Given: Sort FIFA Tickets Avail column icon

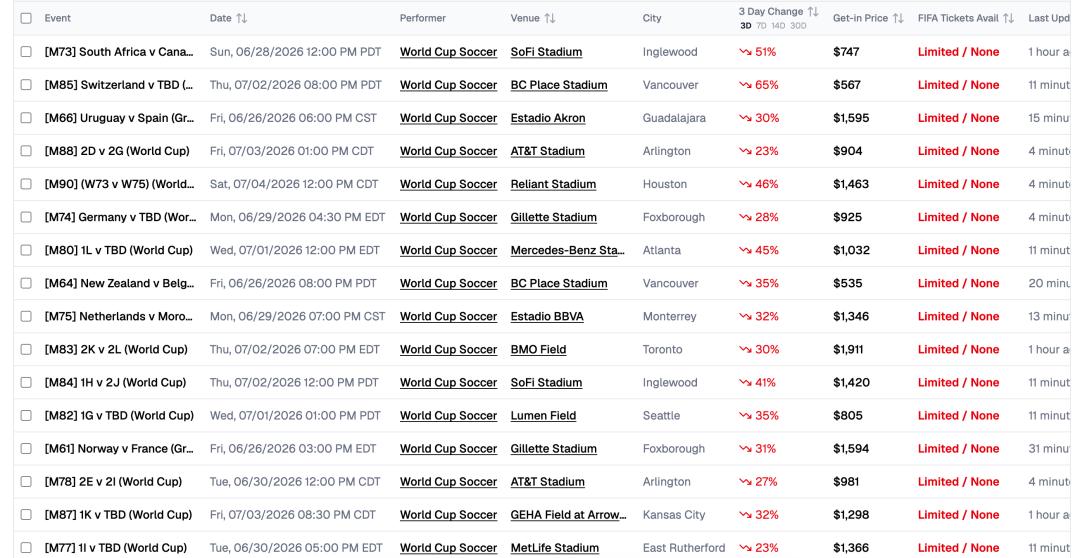Looking at the screenshot, I should click(1008, 19).
